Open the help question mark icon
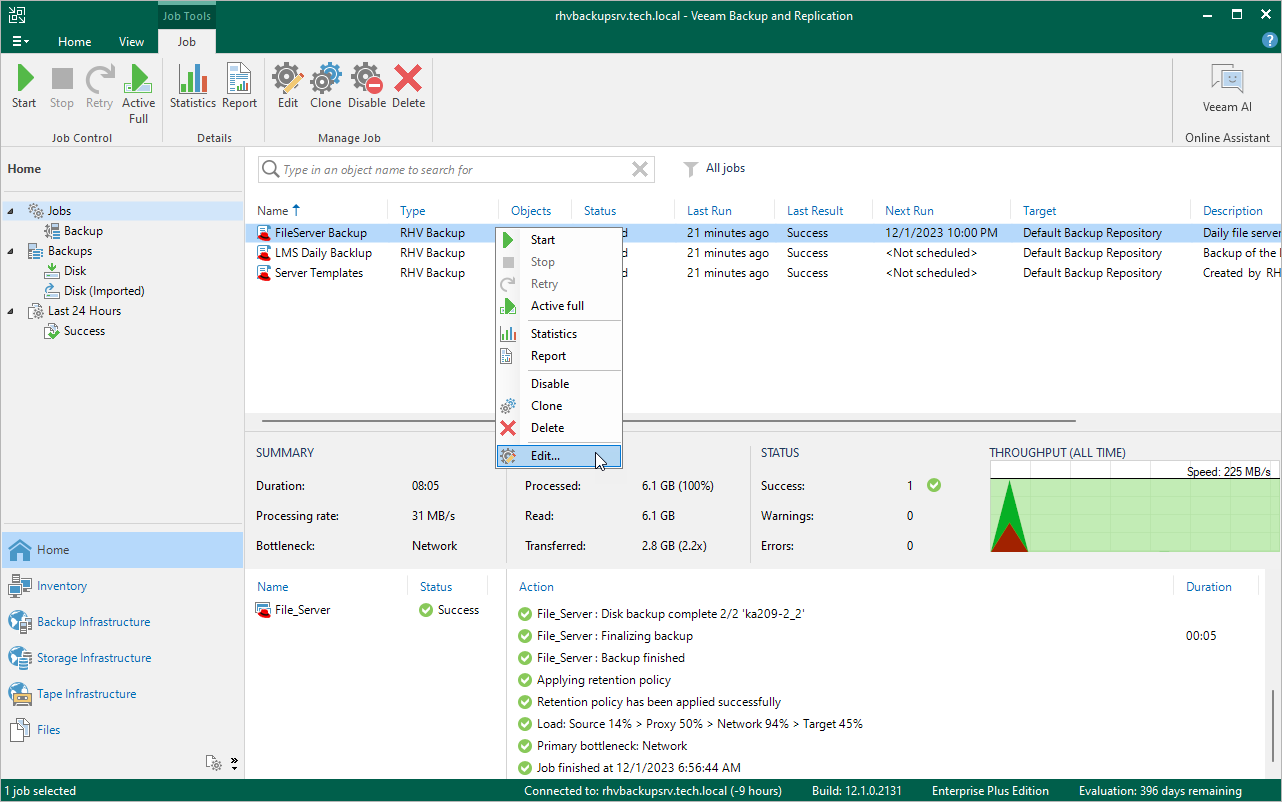This screenshot has width=1282, height=802. pos(1270,41)
